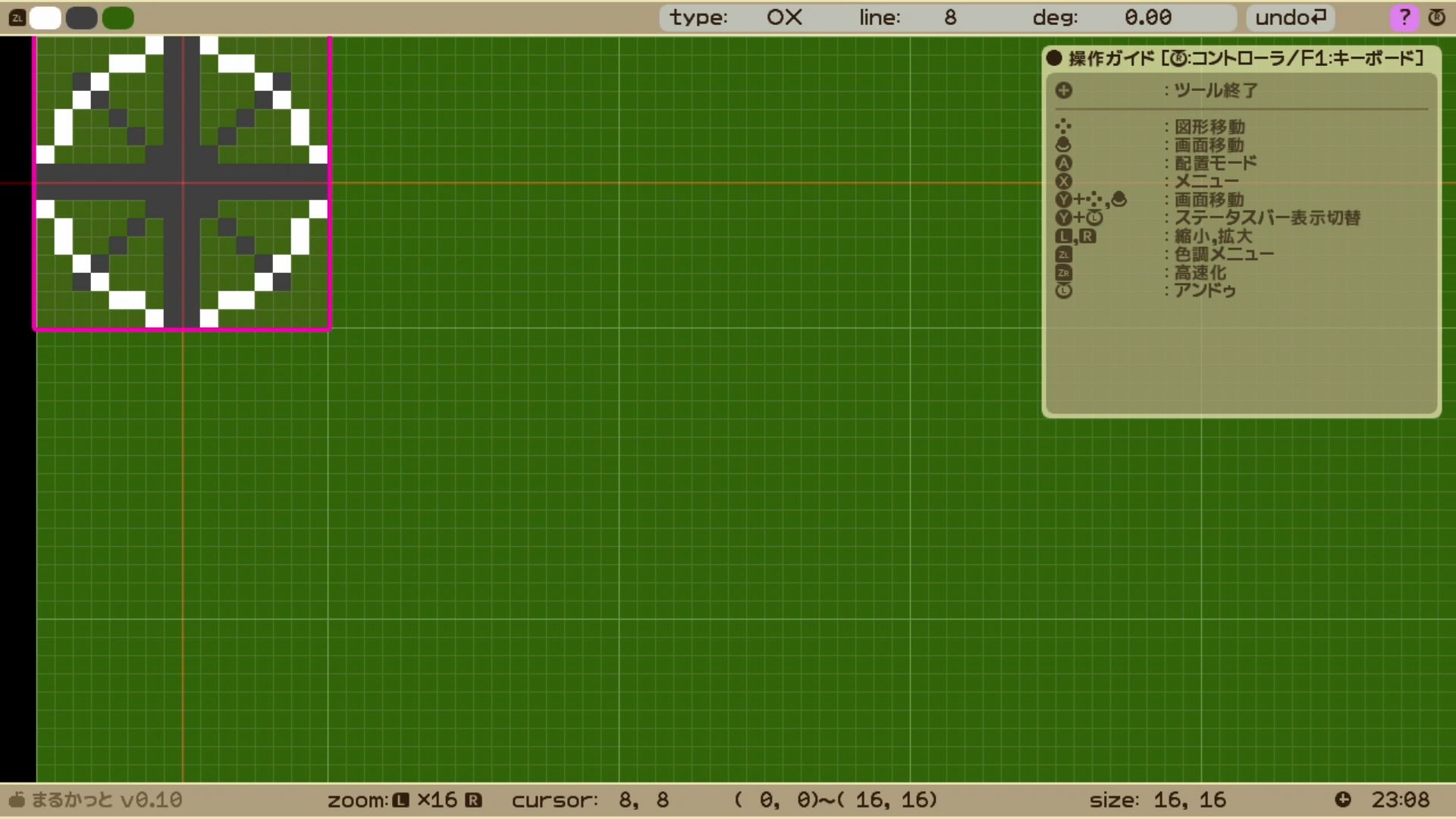This screenshot has width=1456, height=819.
Task: Click the line value 8 field
Action: [907, 17]
